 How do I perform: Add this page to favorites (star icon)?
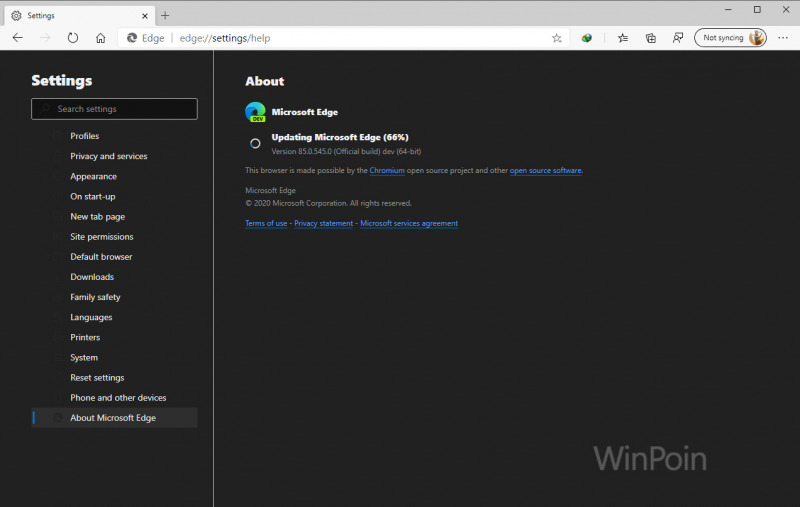tap(557, 38)
